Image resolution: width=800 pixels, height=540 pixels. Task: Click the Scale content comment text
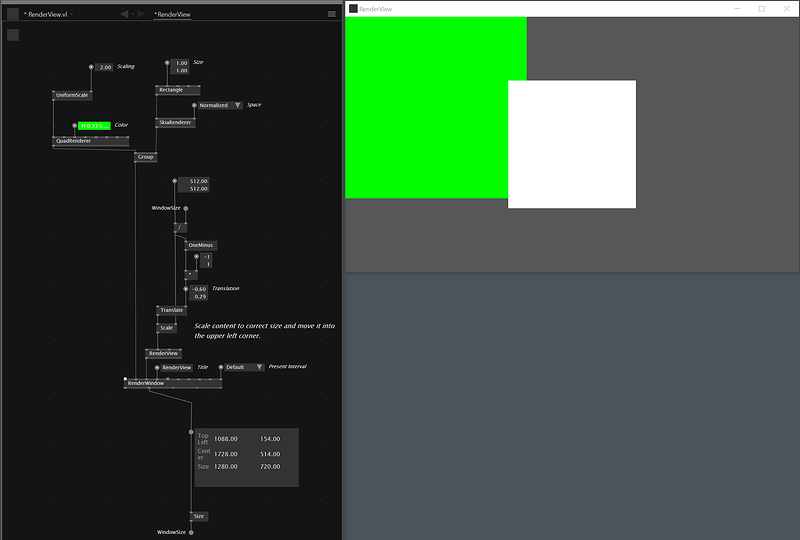[x=264, y=331]
